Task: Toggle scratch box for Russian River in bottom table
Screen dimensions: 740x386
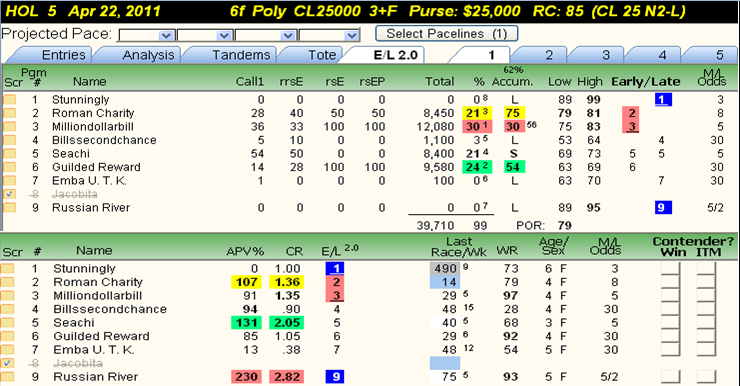Action: (x=8, y=377)
